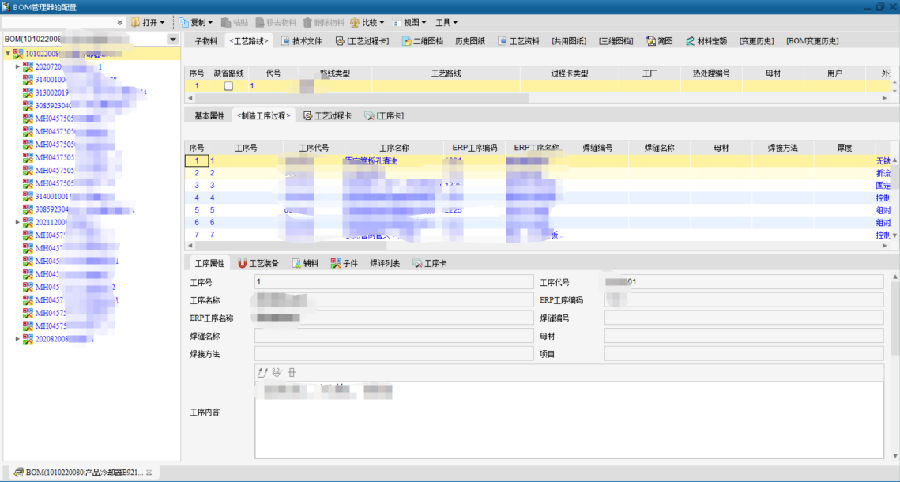Click the 焊接方法 input field

tap(394, 354)
